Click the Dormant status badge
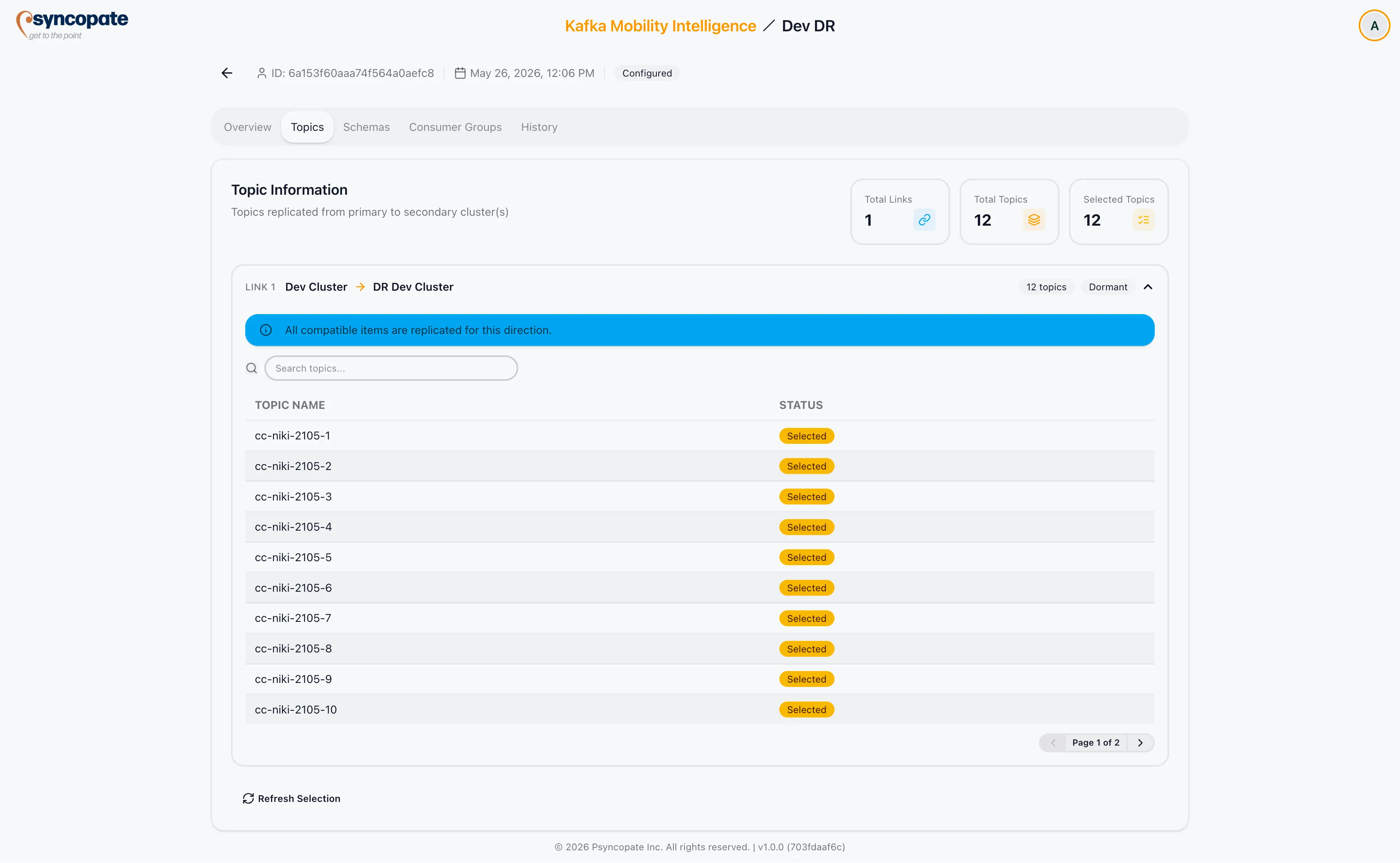 pos(1108,287)
